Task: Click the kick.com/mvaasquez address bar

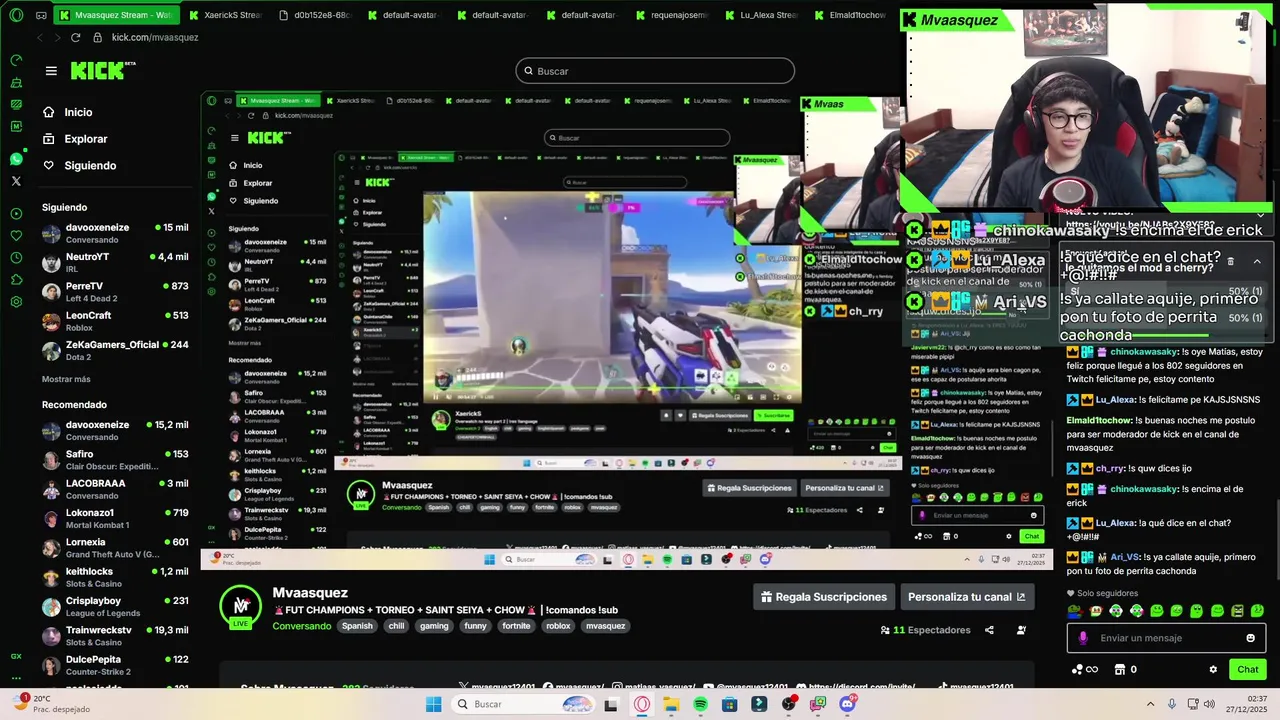Action: click(155, 37)
